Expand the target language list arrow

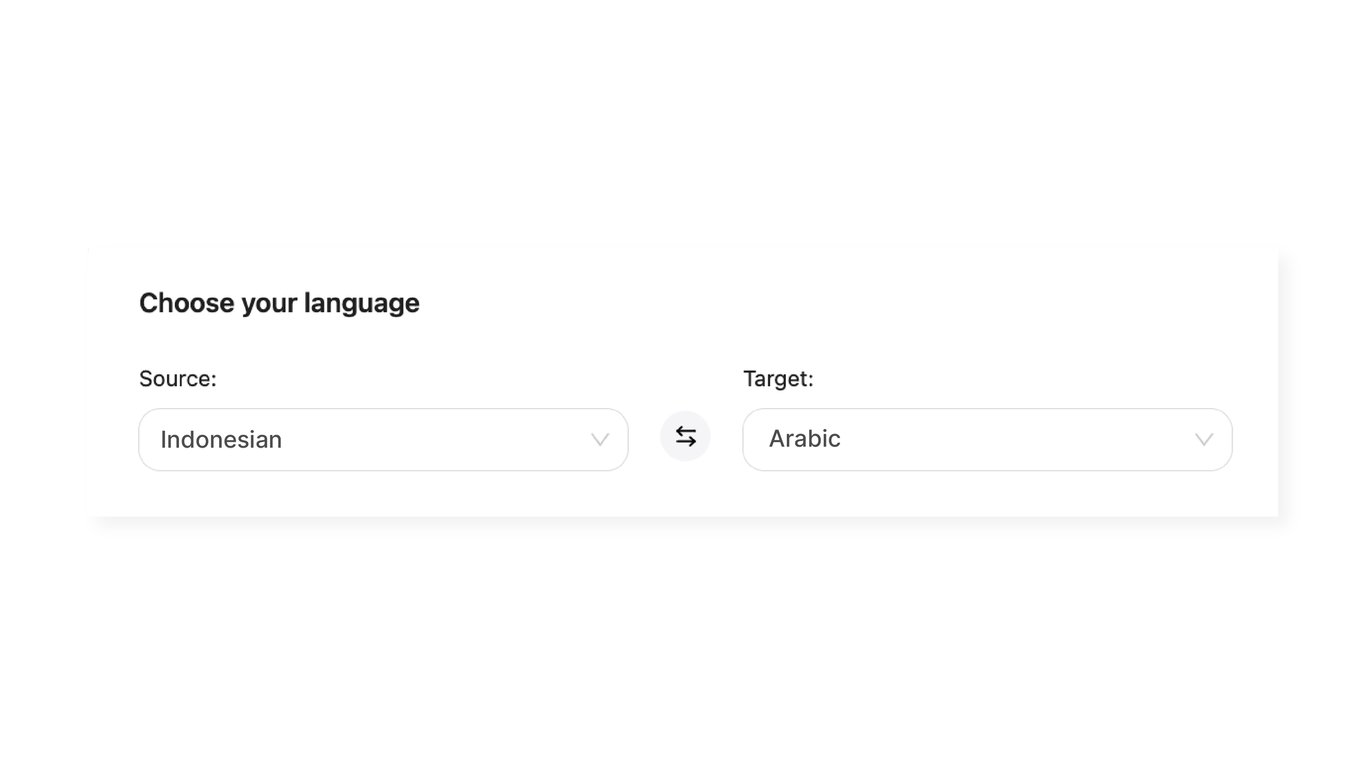[1204, 440]
